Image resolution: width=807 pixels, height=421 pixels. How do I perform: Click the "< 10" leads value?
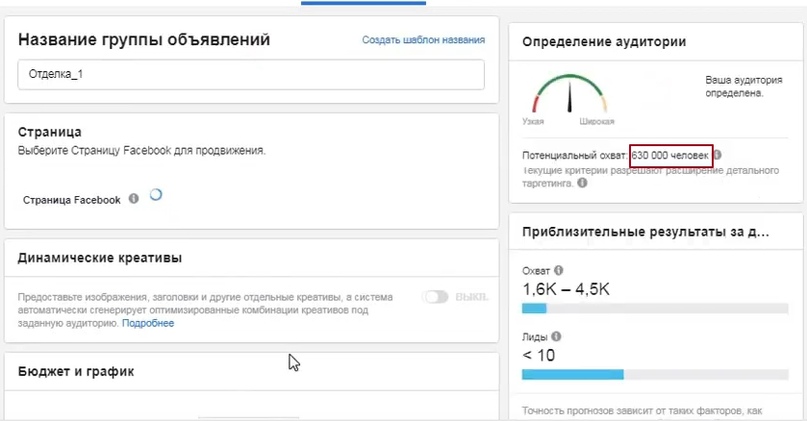pyautogui.click(x=538, y=355)
